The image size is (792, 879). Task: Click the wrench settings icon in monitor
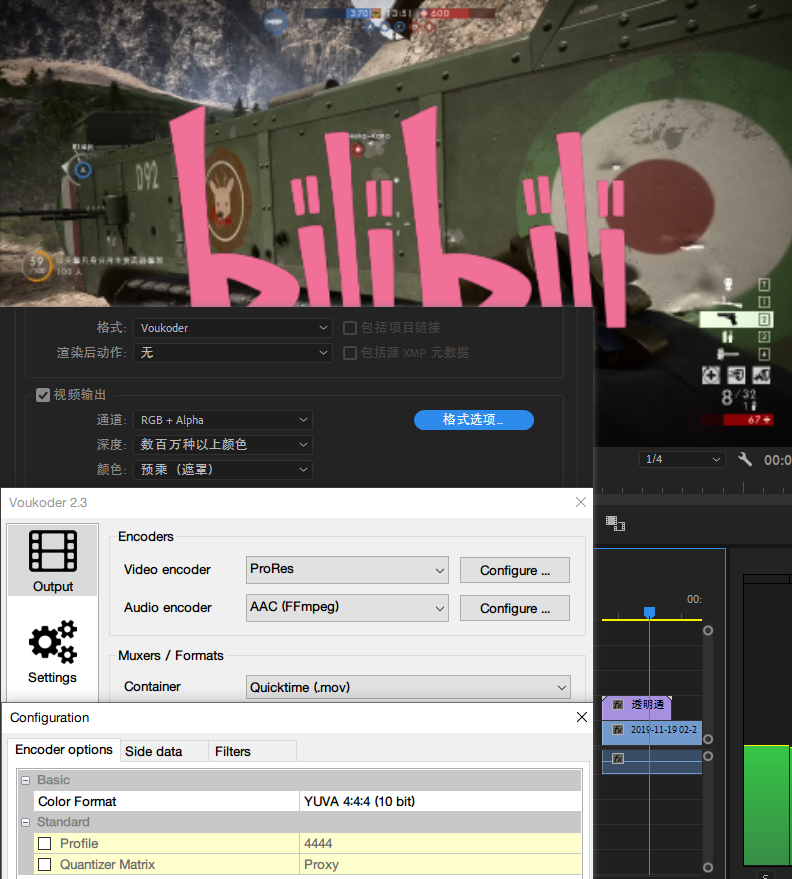pos(745,459)
